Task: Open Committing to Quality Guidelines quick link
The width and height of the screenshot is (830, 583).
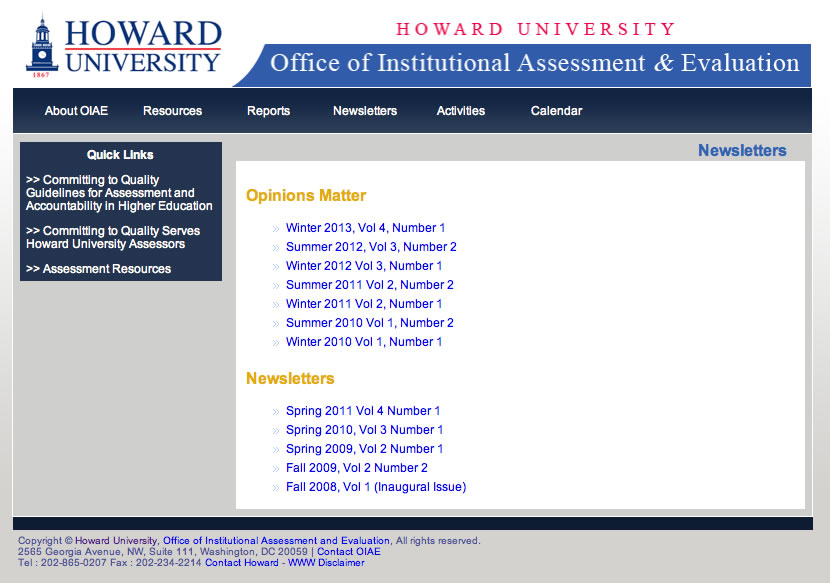Action: (x=119, y=193)
